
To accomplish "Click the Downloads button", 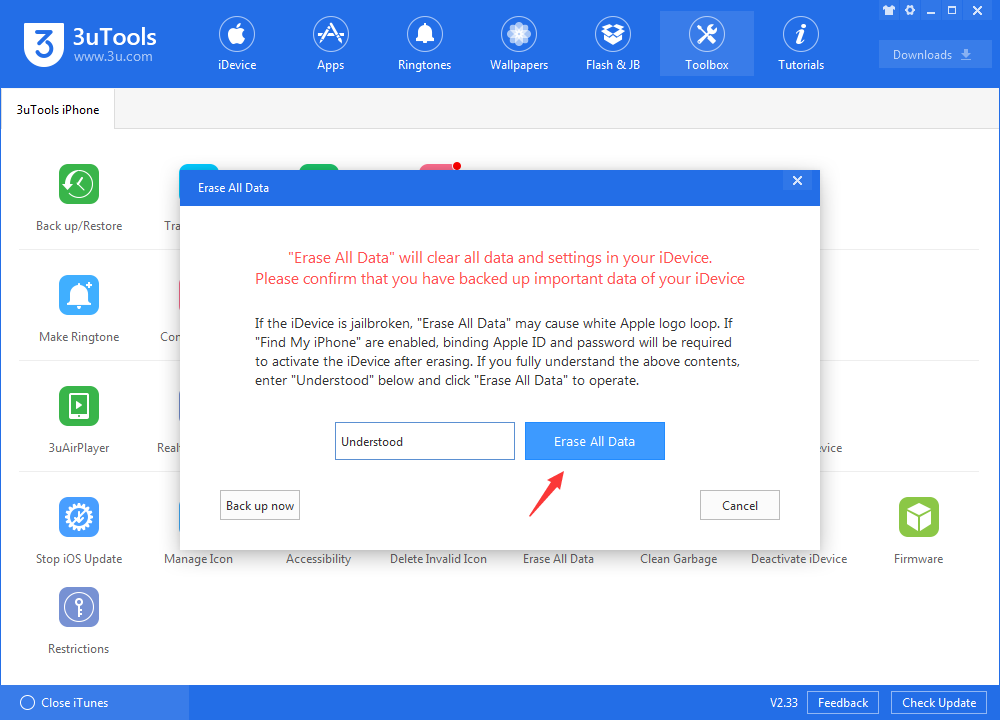I will (935, 54).
